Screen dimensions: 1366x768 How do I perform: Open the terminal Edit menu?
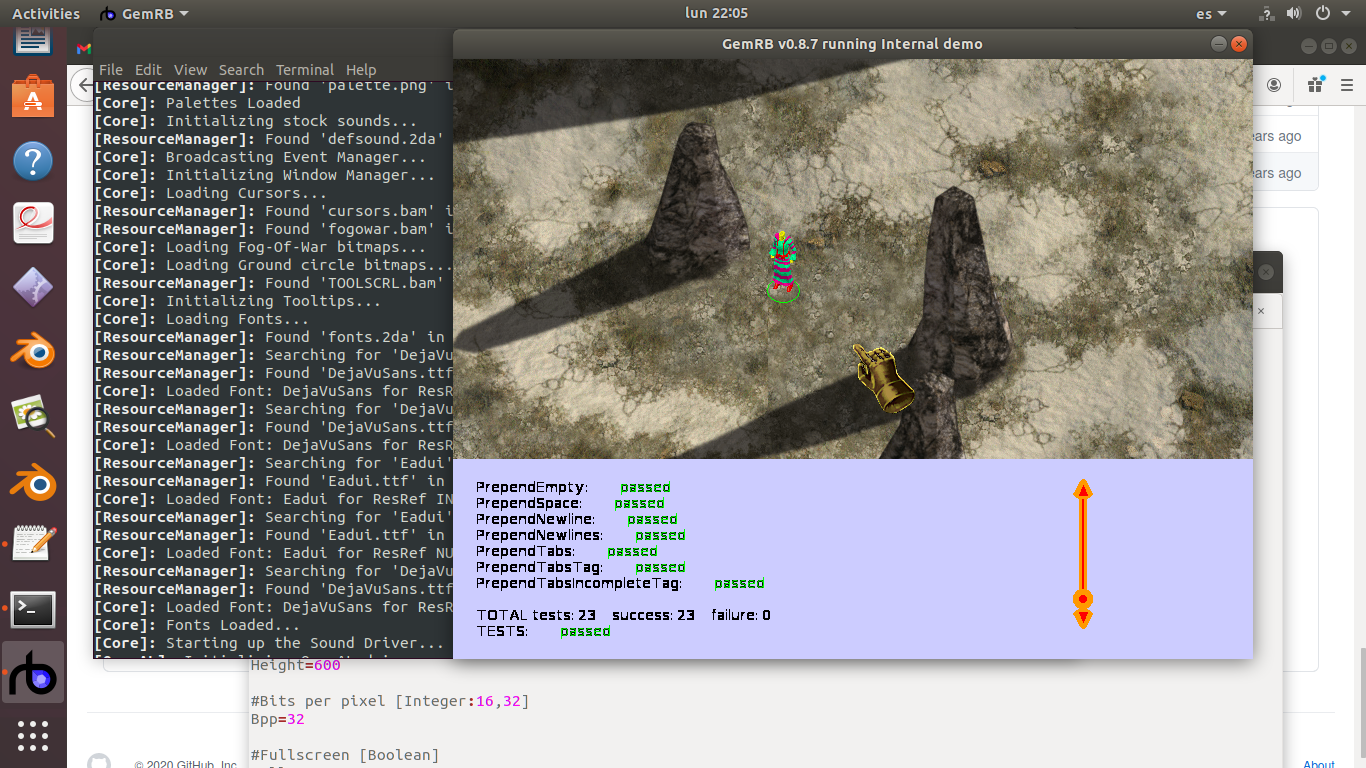[x=148, y=70]
